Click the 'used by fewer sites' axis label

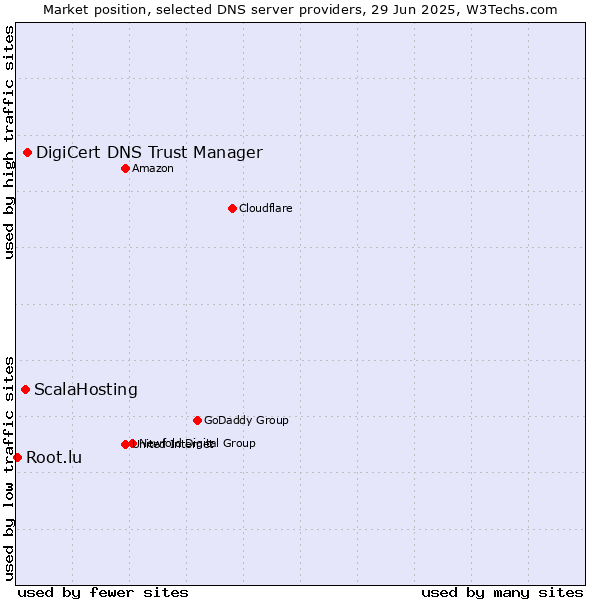(x=103, y=593)
